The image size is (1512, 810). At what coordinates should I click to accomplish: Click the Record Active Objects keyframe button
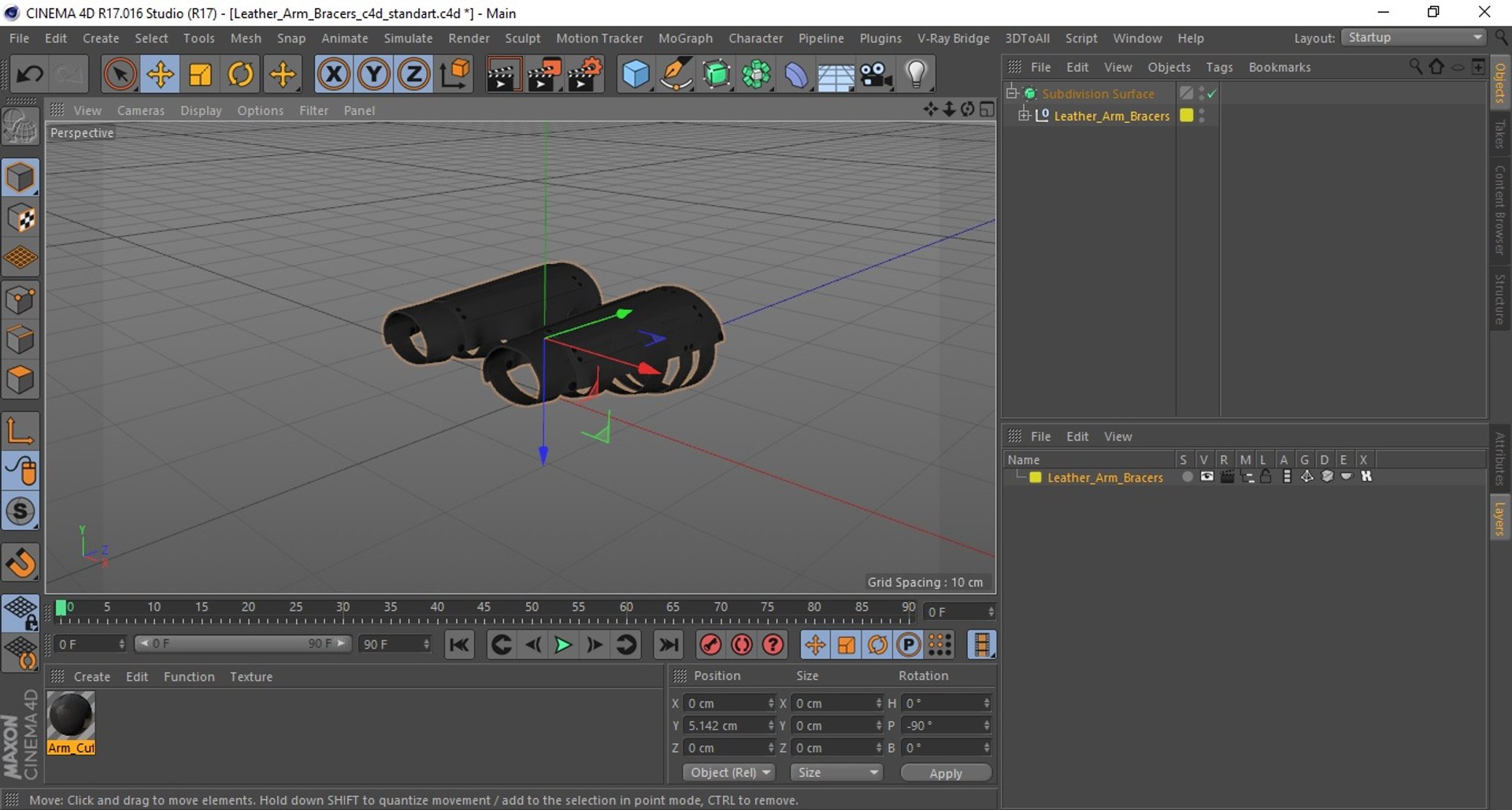click(710, 645)
